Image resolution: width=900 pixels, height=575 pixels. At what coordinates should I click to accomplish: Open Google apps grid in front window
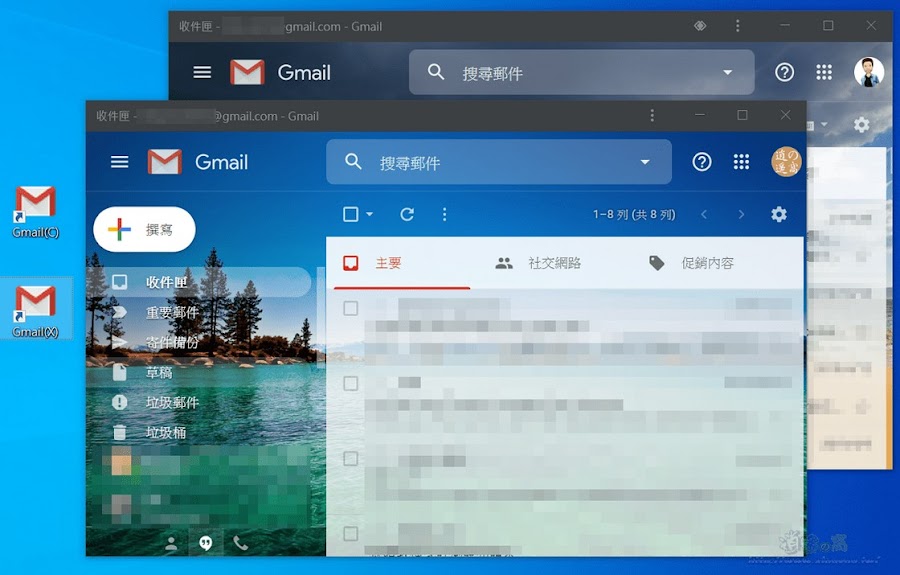741,162
